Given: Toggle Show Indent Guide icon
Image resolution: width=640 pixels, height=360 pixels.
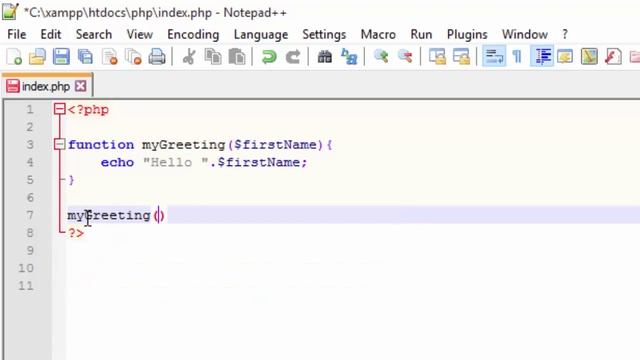Looking at the screenshot, I should tap(542, 57).
